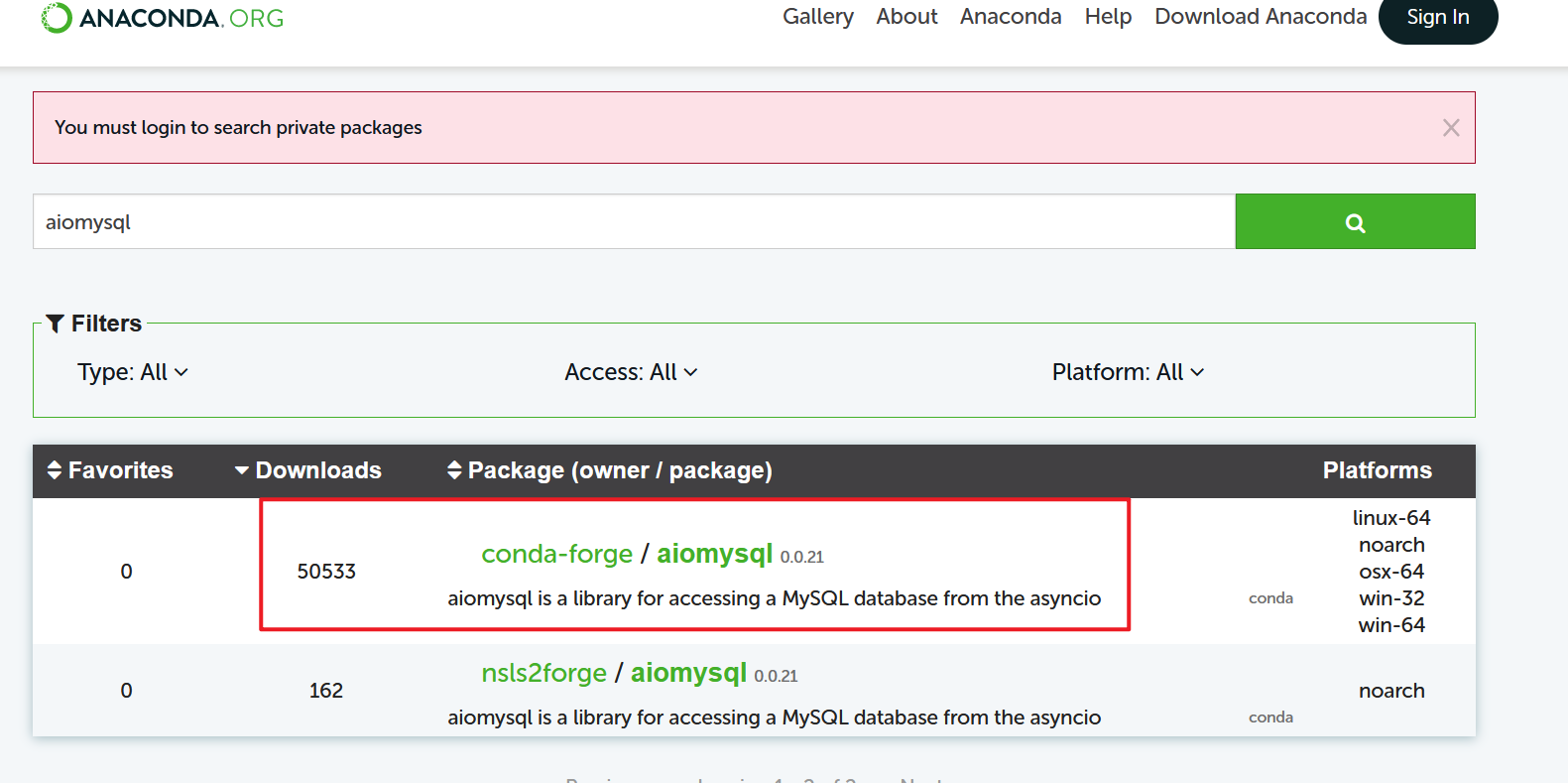Click the Anaconda.org logo
This screenshot has height=783, width=1568.
point(162,18)
